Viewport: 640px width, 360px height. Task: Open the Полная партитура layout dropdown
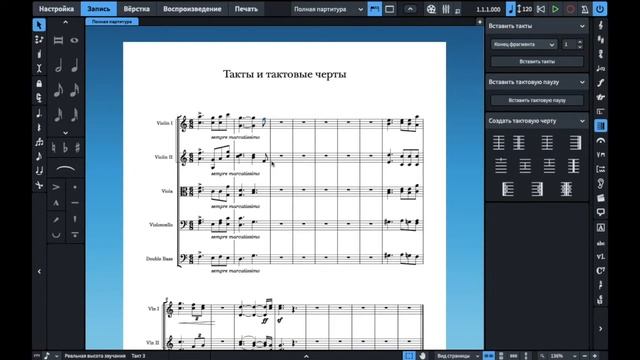(x=328, y=9)
